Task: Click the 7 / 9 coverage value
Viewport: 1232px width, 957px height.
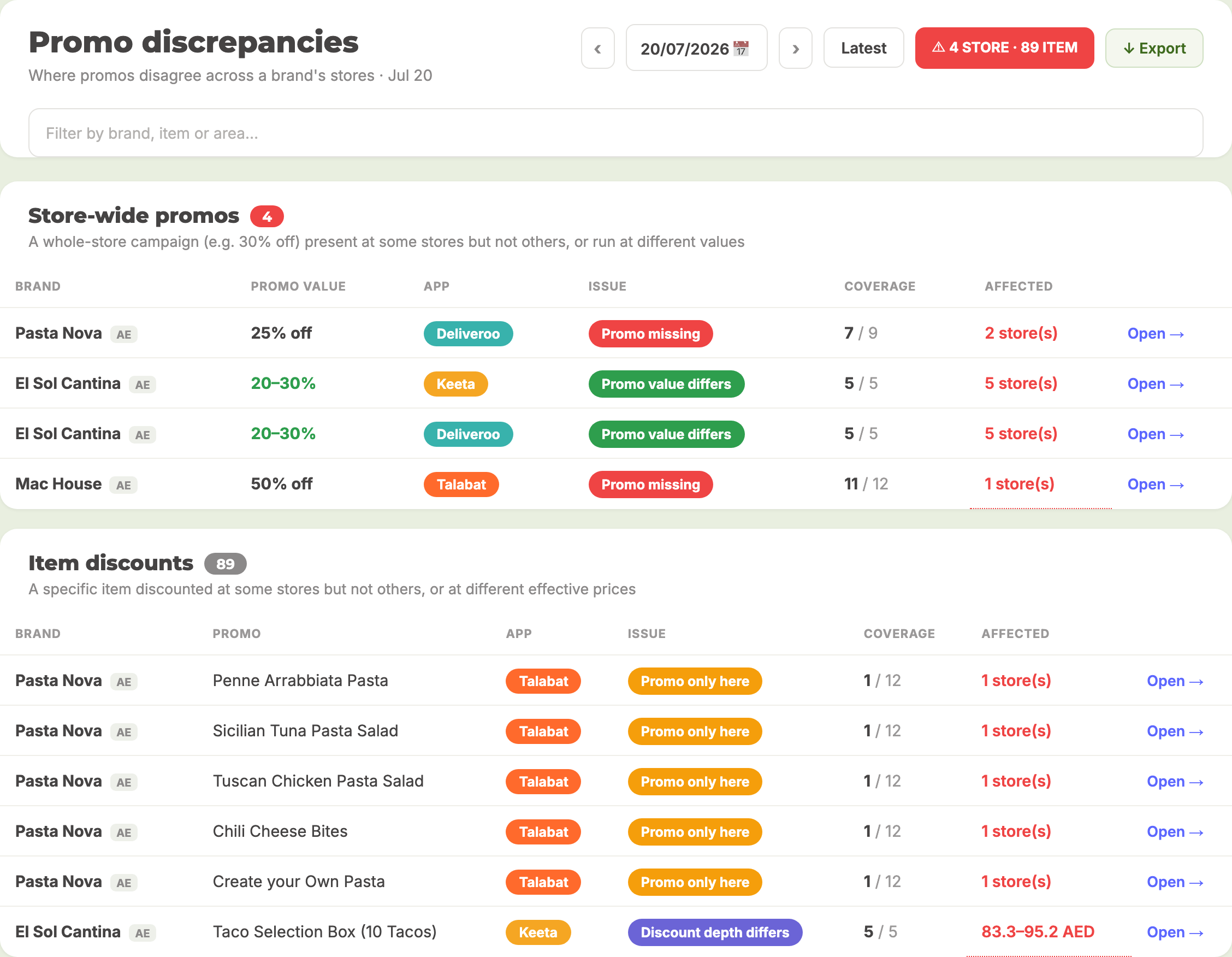Action: click(861, 333)
